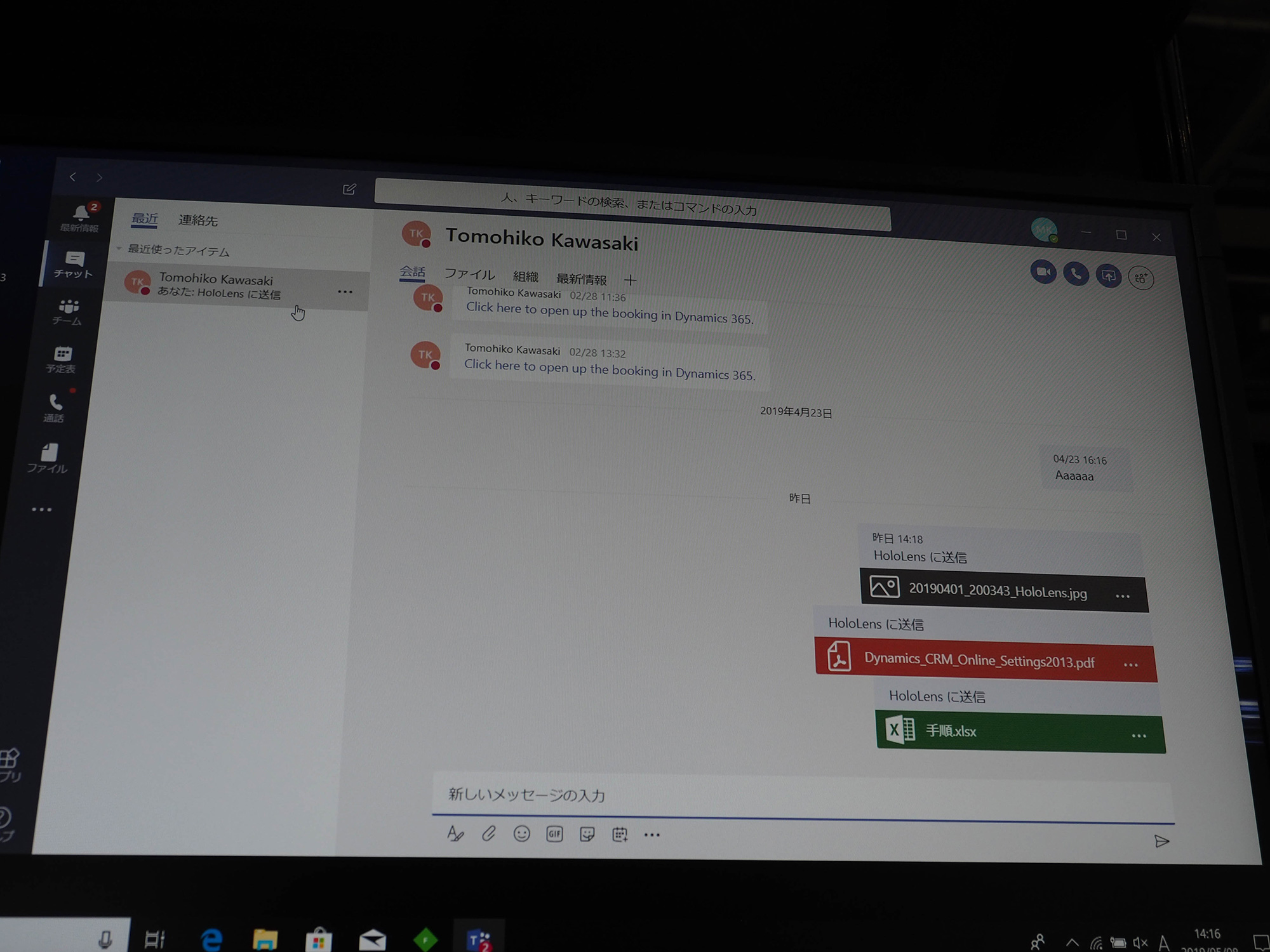
Task: Click the screen sharing icon
Action: pos(1108,276)
